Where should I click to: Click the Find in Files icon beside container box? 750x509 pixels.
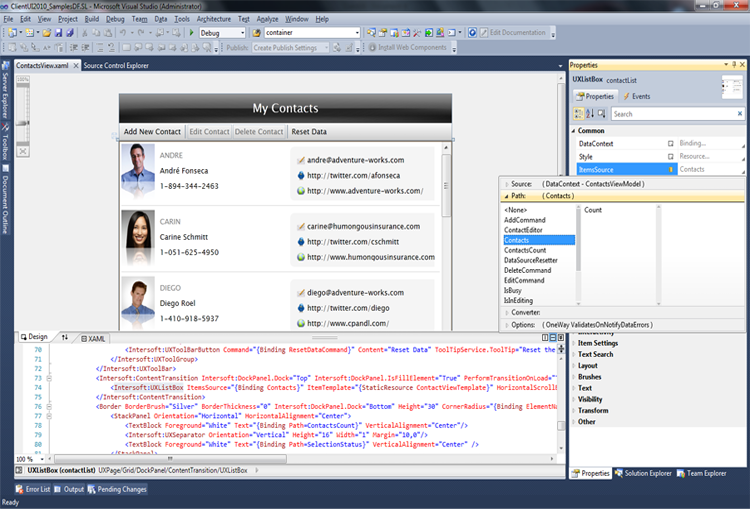click(257, 33)
